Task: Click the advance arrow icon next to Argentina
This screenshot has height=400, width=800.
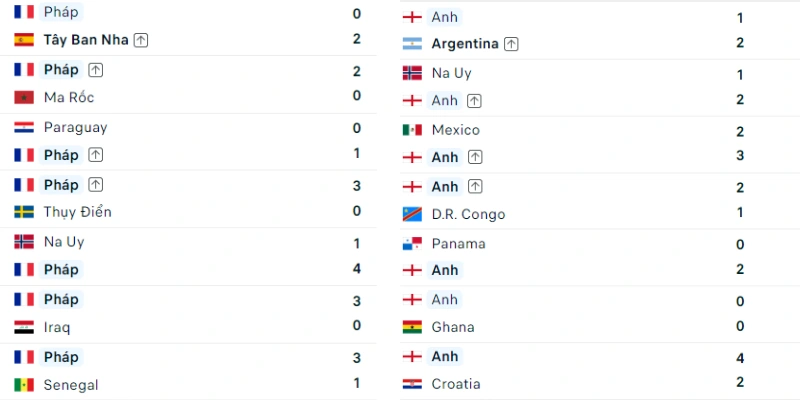Action: coord(511,44)
